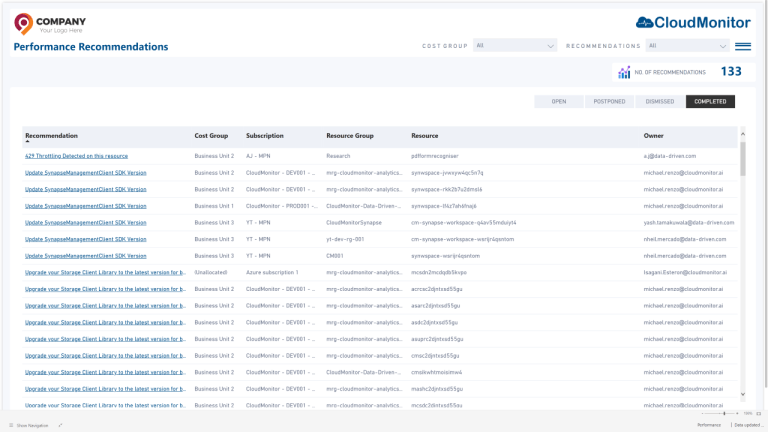Sort by Owner column header
Screen dimensions: 768x432
[x=653, y=136]
